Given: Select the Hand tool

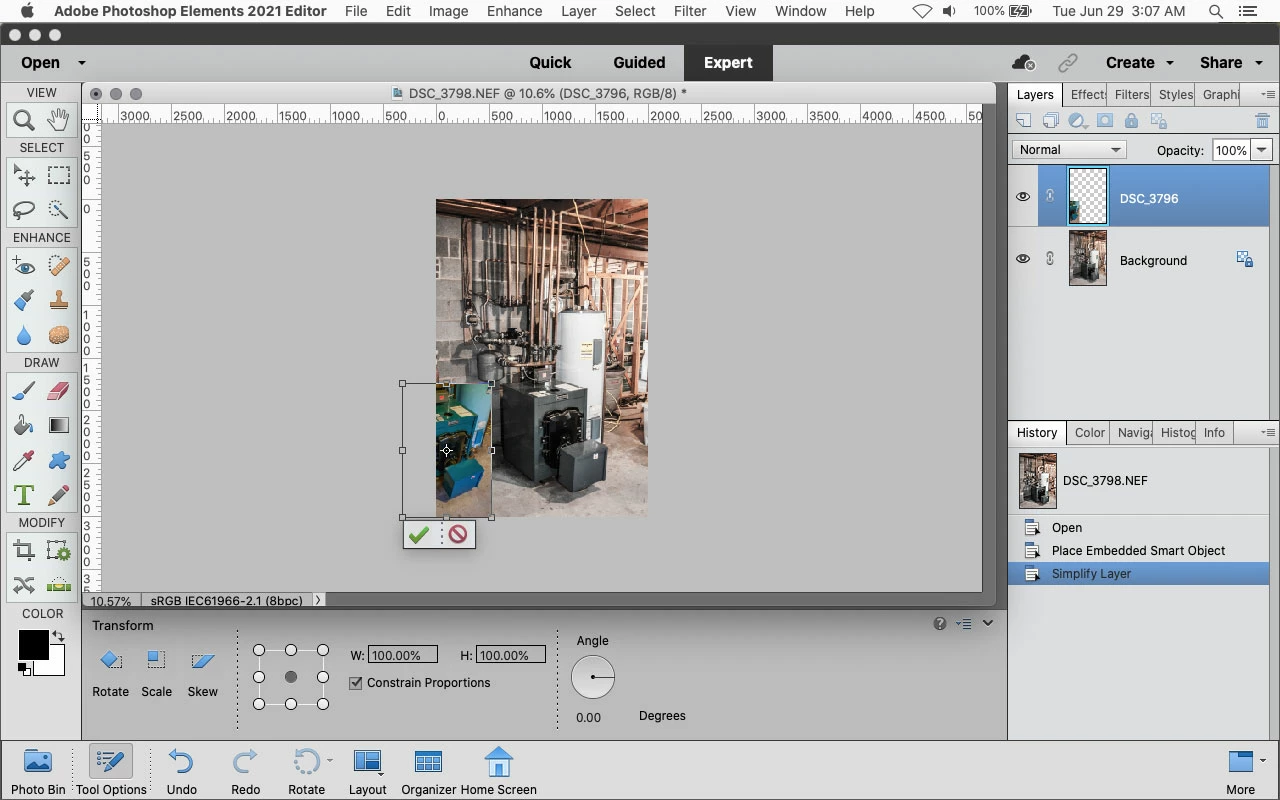Looking at the screenshot, I should (x=58, y=121).
